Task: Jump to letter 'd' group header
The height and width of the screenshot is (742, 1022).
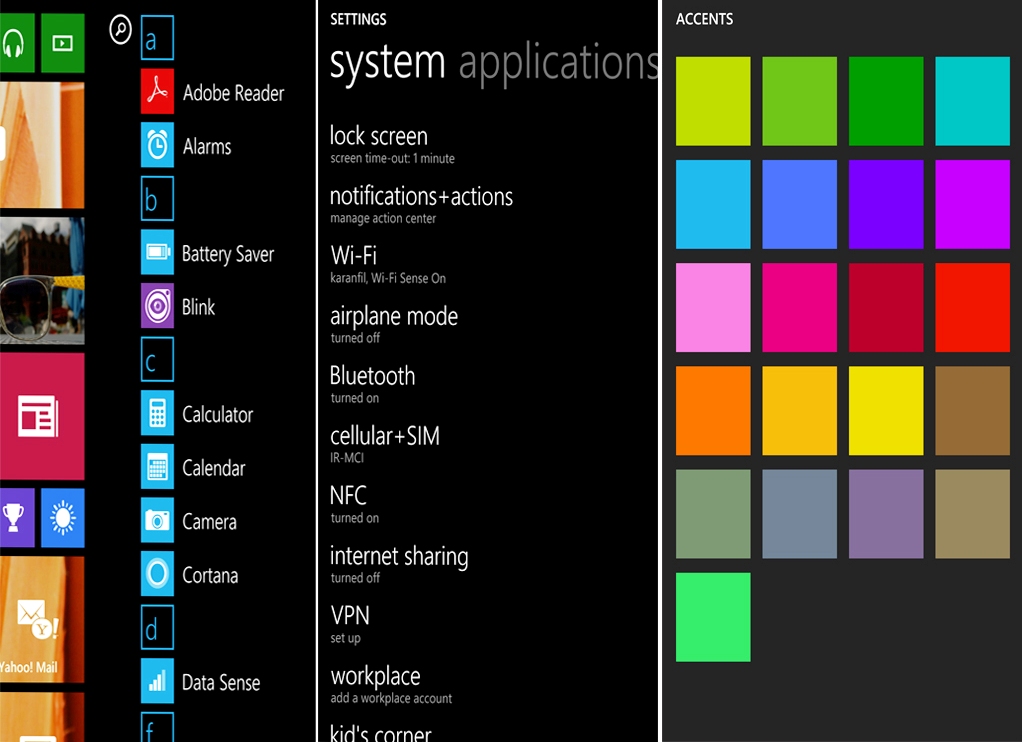Action: pos(157,627)
